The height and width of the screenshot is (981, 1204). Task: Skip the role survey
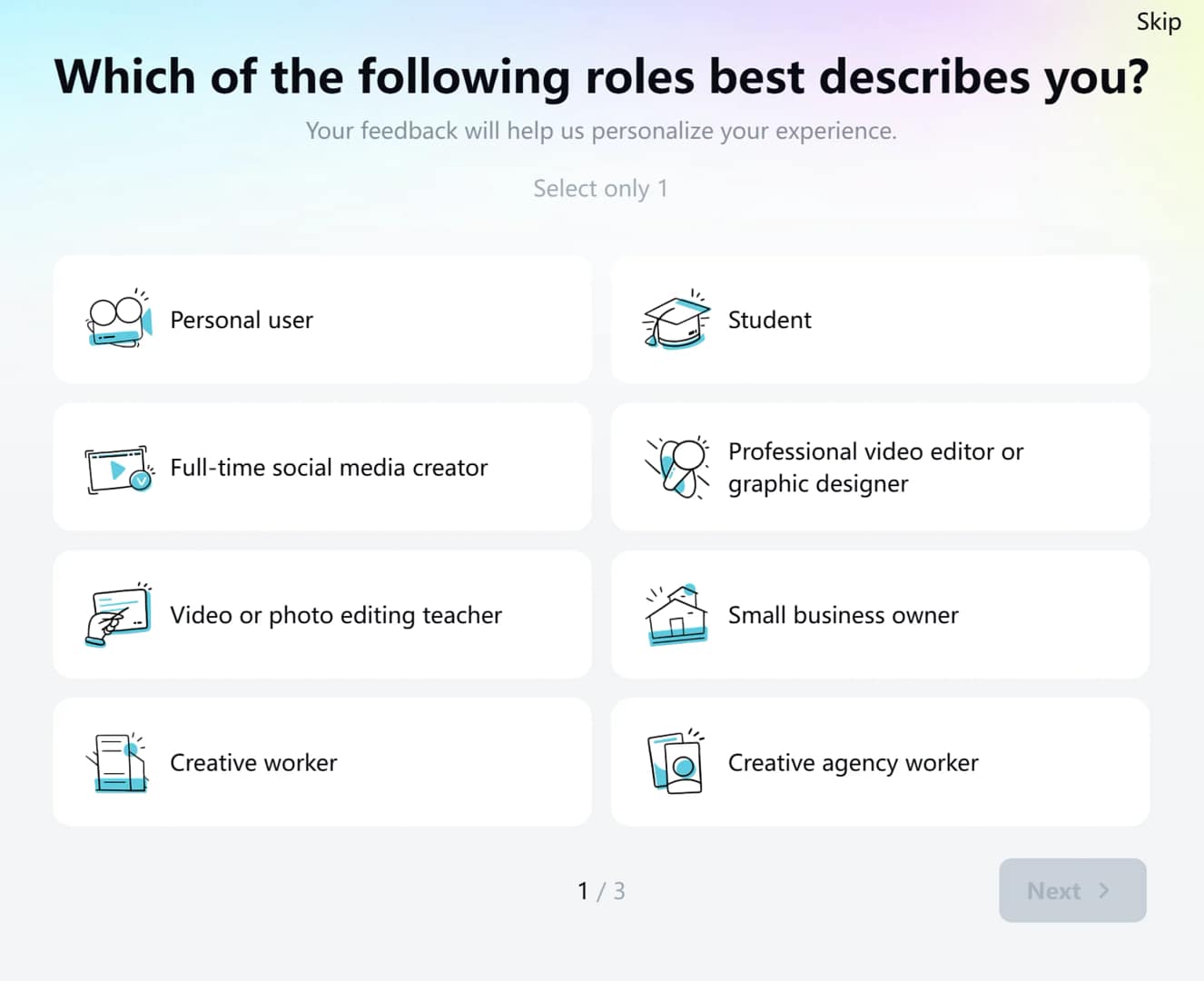[1159, 22]
